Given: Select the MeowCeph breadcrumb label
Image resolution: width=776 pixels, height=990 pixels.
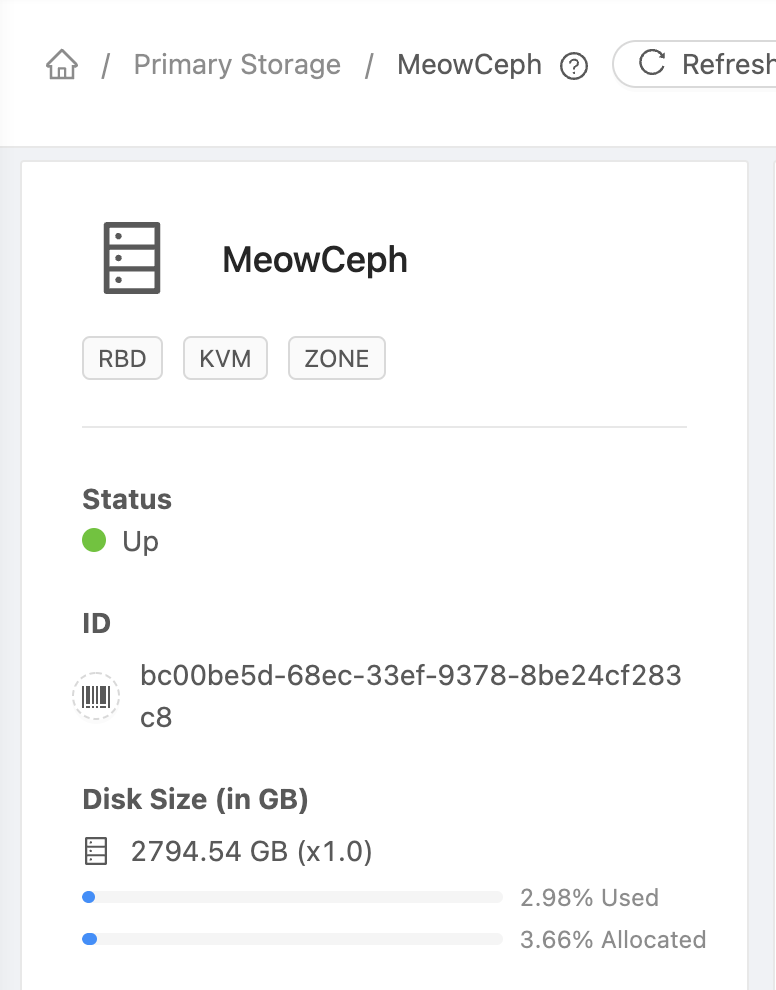Looking at the screenshot, I should pyautogui.click(x=469, y=64).
